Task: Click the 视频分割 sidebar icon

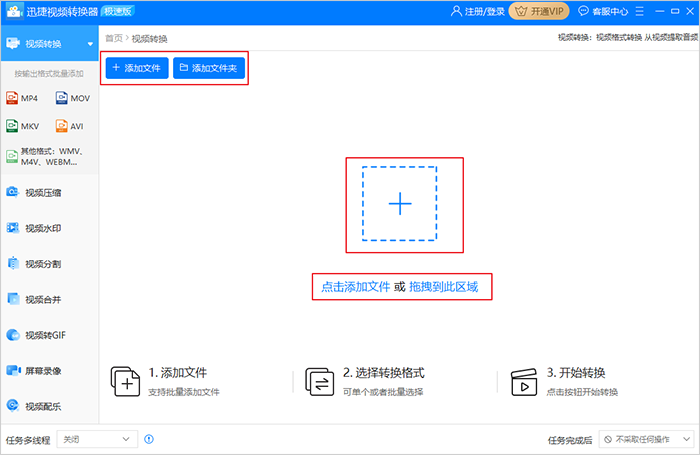Action: [x=13, y=263]
